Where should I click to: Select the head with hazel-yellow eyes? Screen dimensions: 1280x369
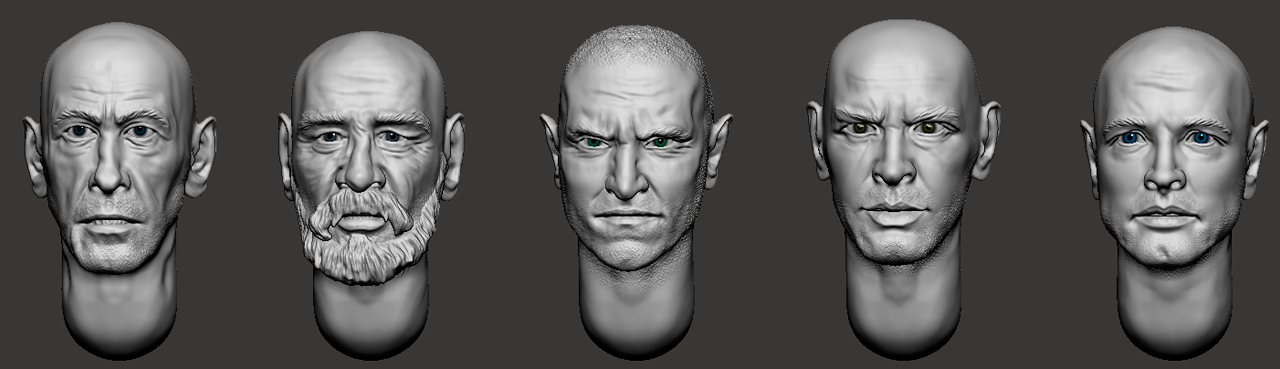pos(903,190)
